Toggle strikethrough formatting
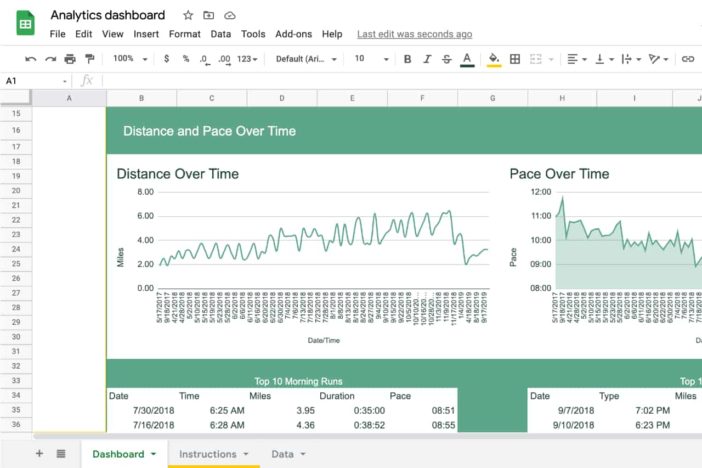This screenshot has height=468, width=702. coord(446,59)
